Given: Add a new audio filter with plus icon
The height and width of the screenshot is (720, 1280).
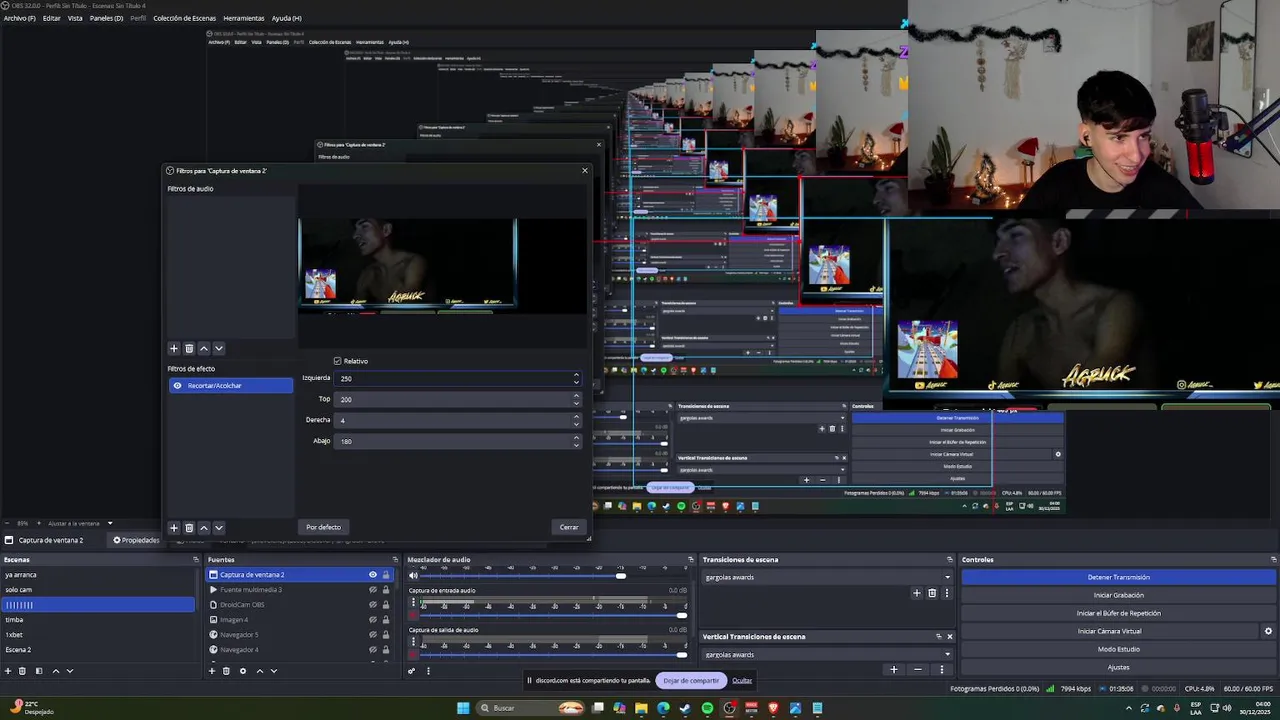Looking at the screenshot, I should (174, 348).
